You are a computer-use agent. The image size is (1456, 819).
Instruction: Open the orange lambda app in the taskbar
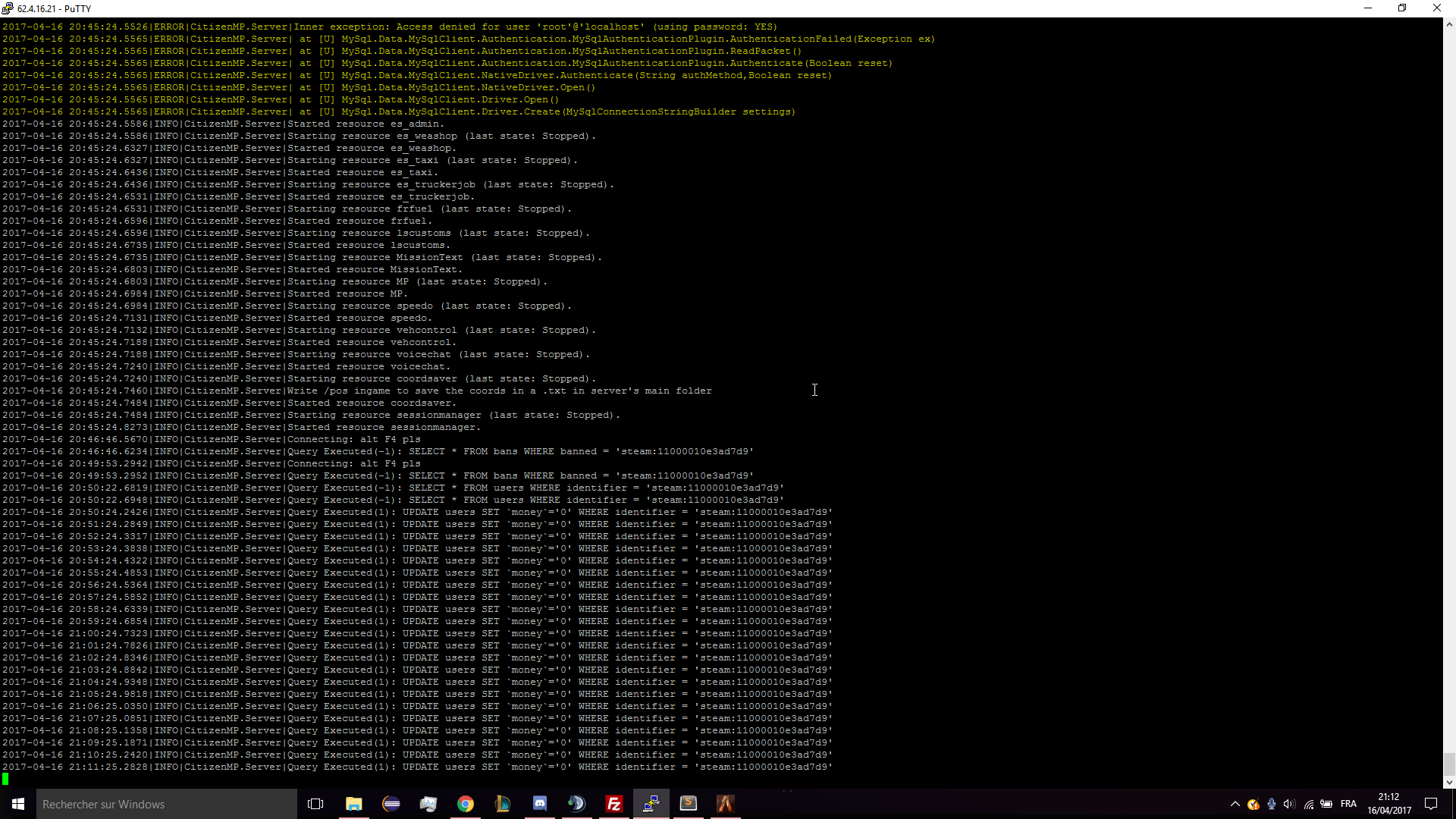click(x=725, y=804)
